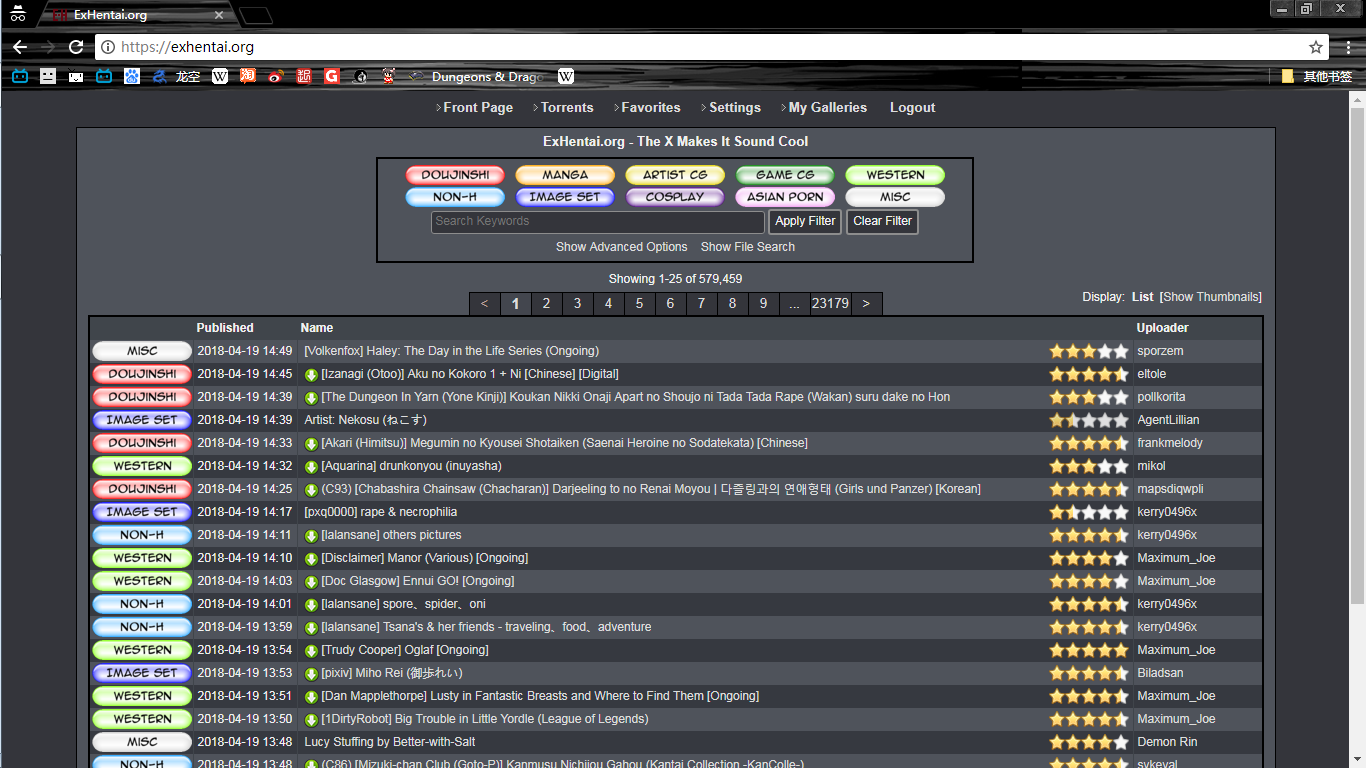Image resolution: width=1366 pixels, height=768 pixels.
Task: Click torrent download icon in the 14:33 row
Action: point(311,444)
